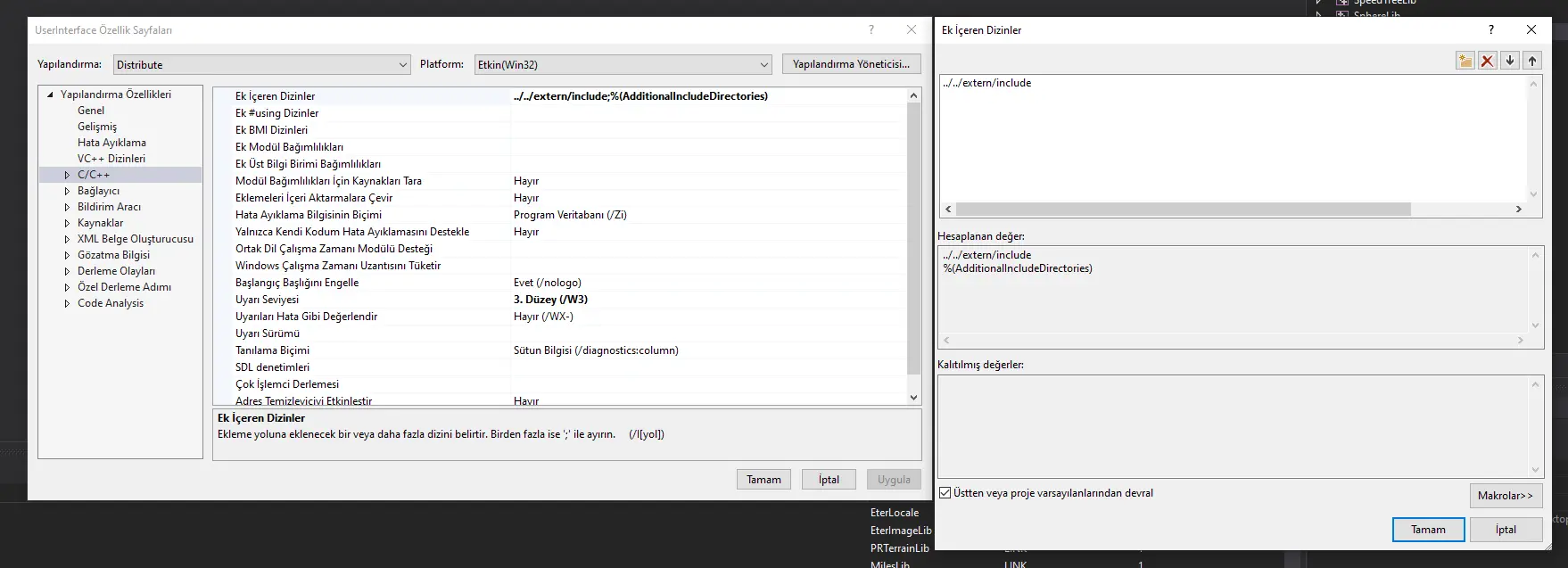
Task: Click the move line up arrow icon
Action: pos(1532,61)
